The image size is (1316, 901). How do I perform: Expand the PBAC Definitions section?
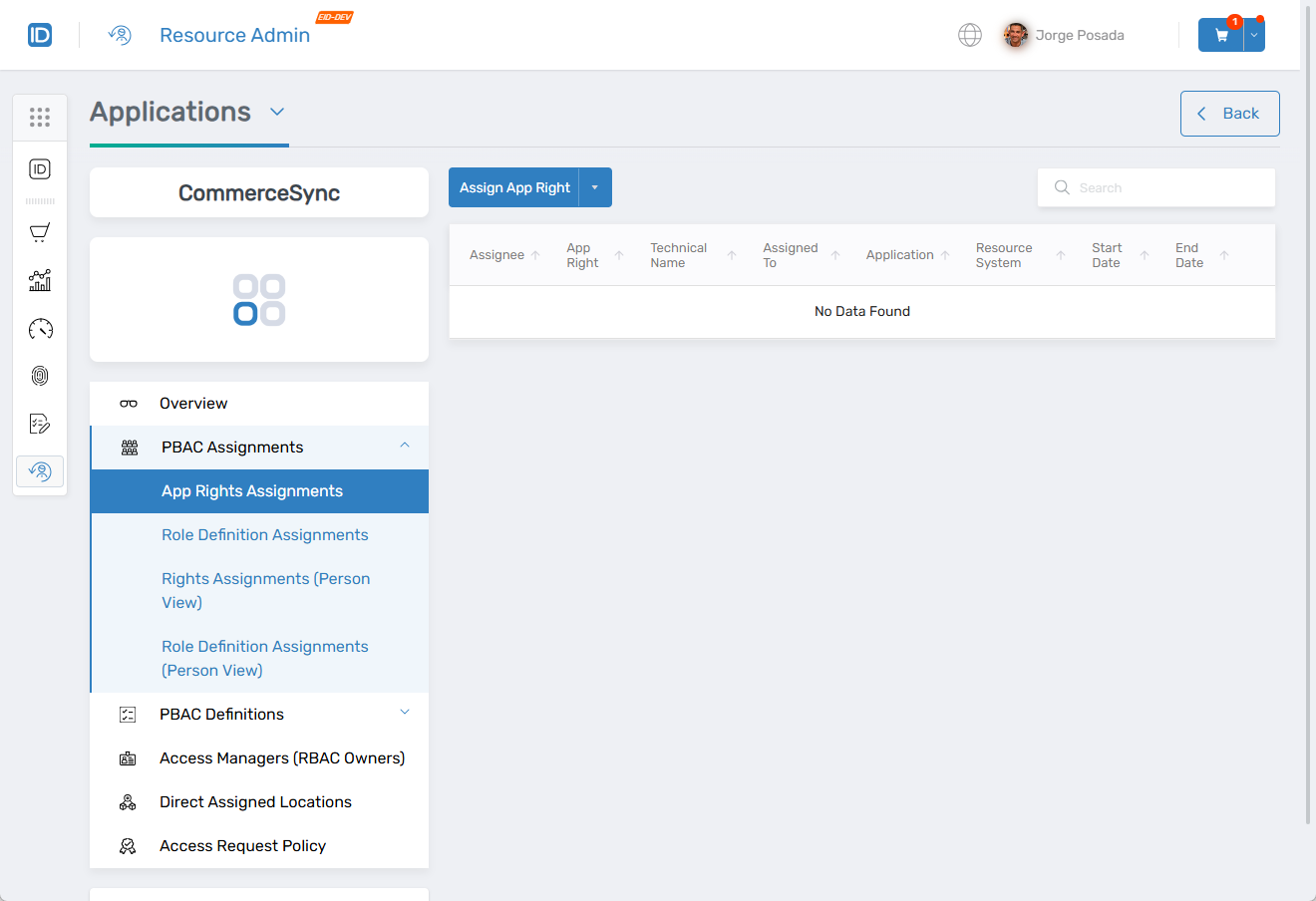click(x=405, y=713)
